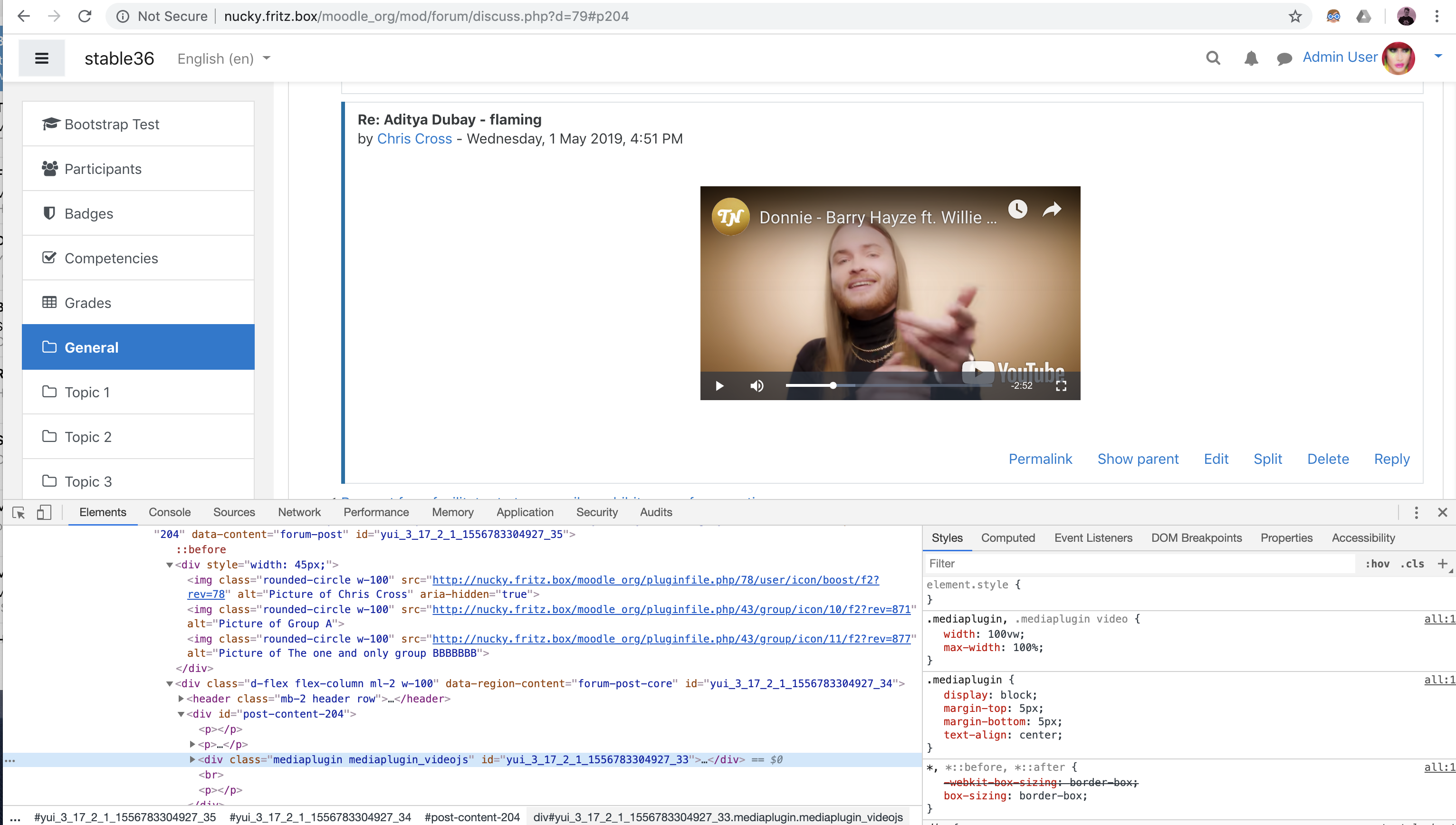Open Grades in the sidebar
Viewport: 1456px width, 825px height.
(x=138, y=303)
